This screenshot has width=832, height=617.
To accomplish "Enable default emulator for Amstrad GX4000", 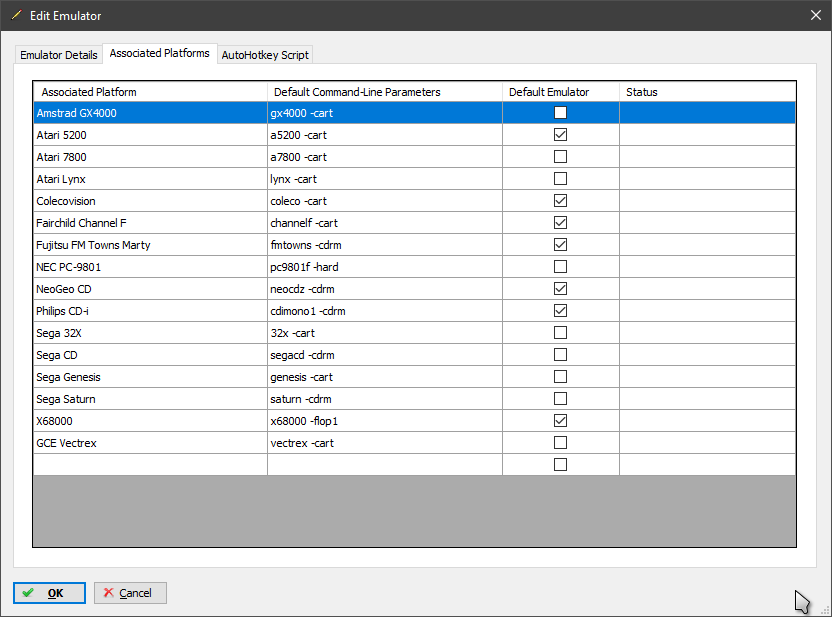I will (x=560, y=112).
